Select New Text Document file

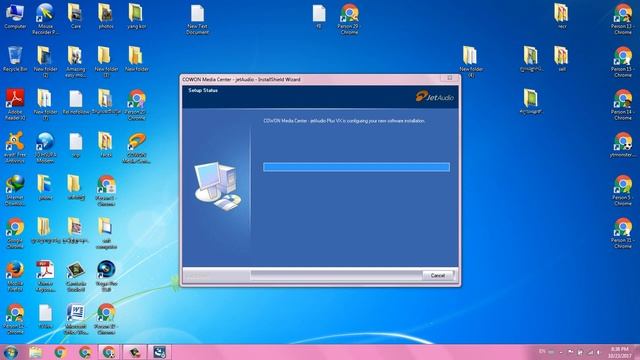[198, 20]
